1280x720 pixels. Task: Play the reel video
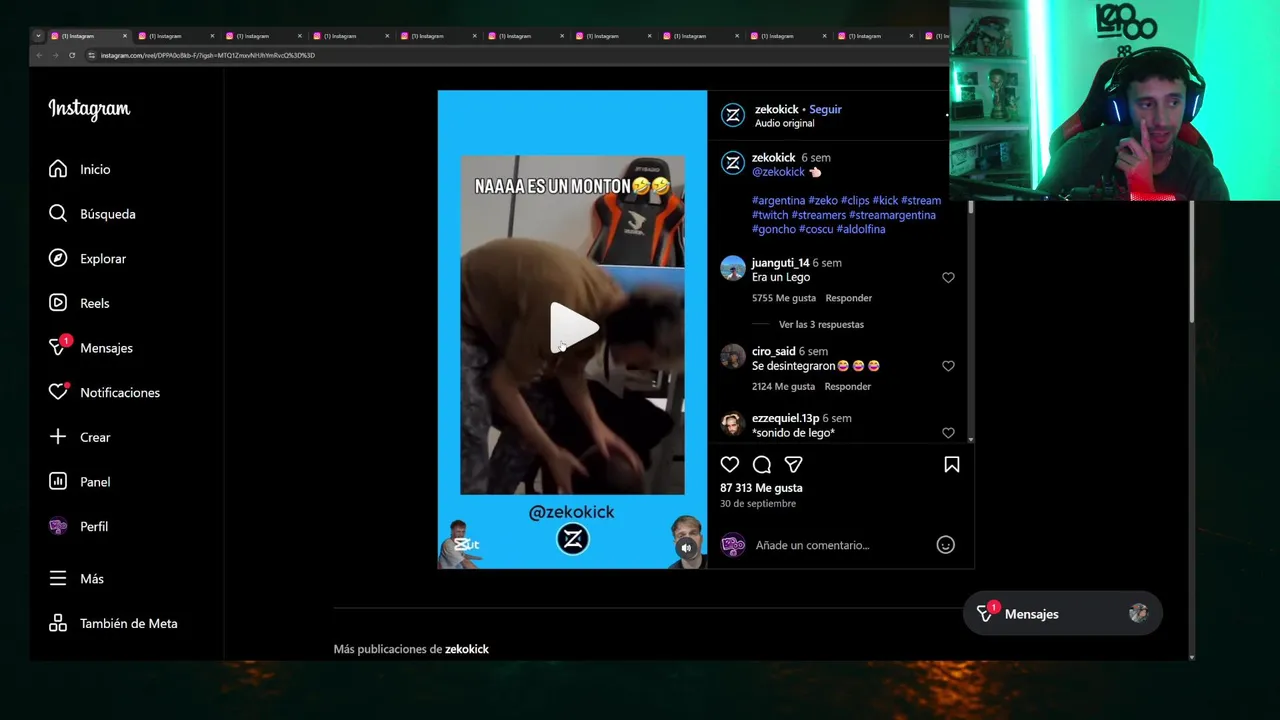coord(573,327)
